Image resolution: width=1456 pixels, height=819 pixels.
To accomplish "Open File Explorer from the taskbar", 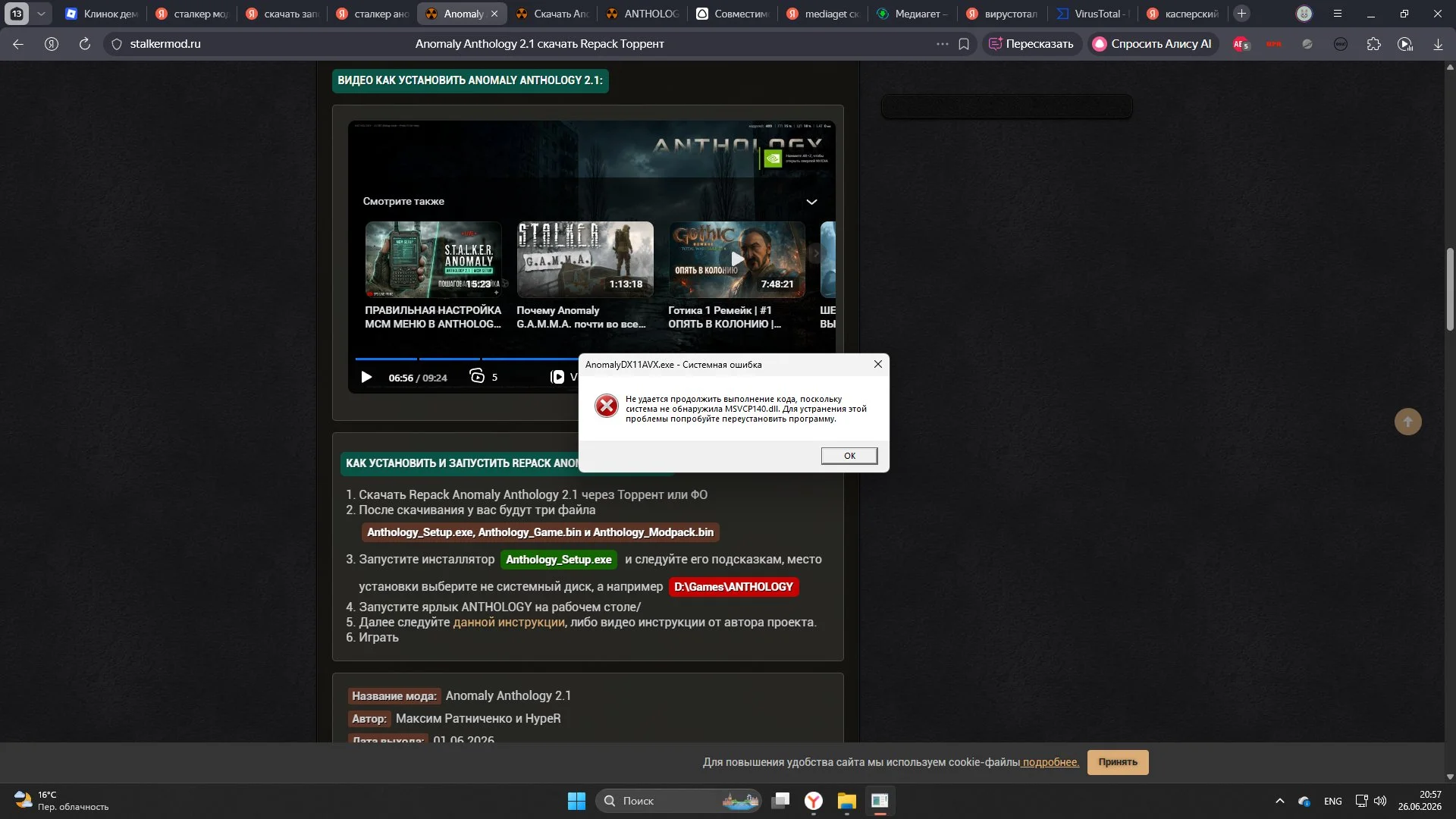I will point(847,801).
